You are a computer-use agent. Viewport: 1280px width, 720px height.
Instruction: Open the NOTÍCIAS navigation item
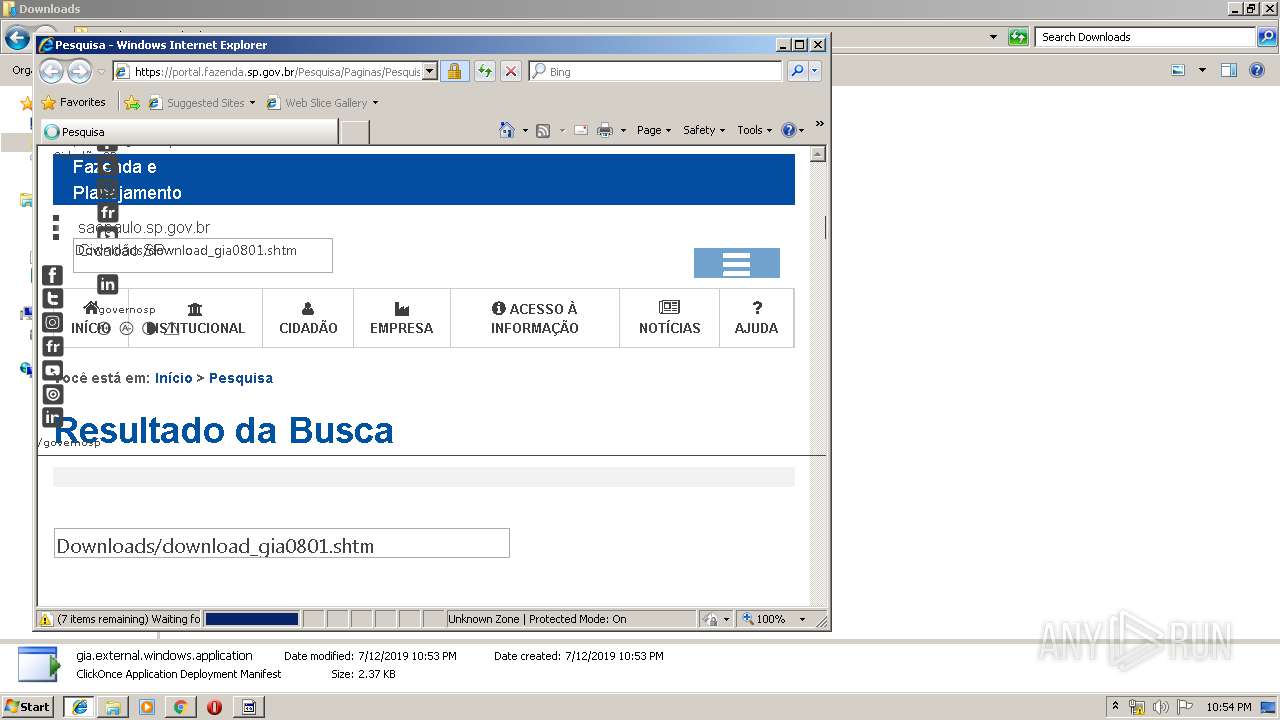click(670, 318)
